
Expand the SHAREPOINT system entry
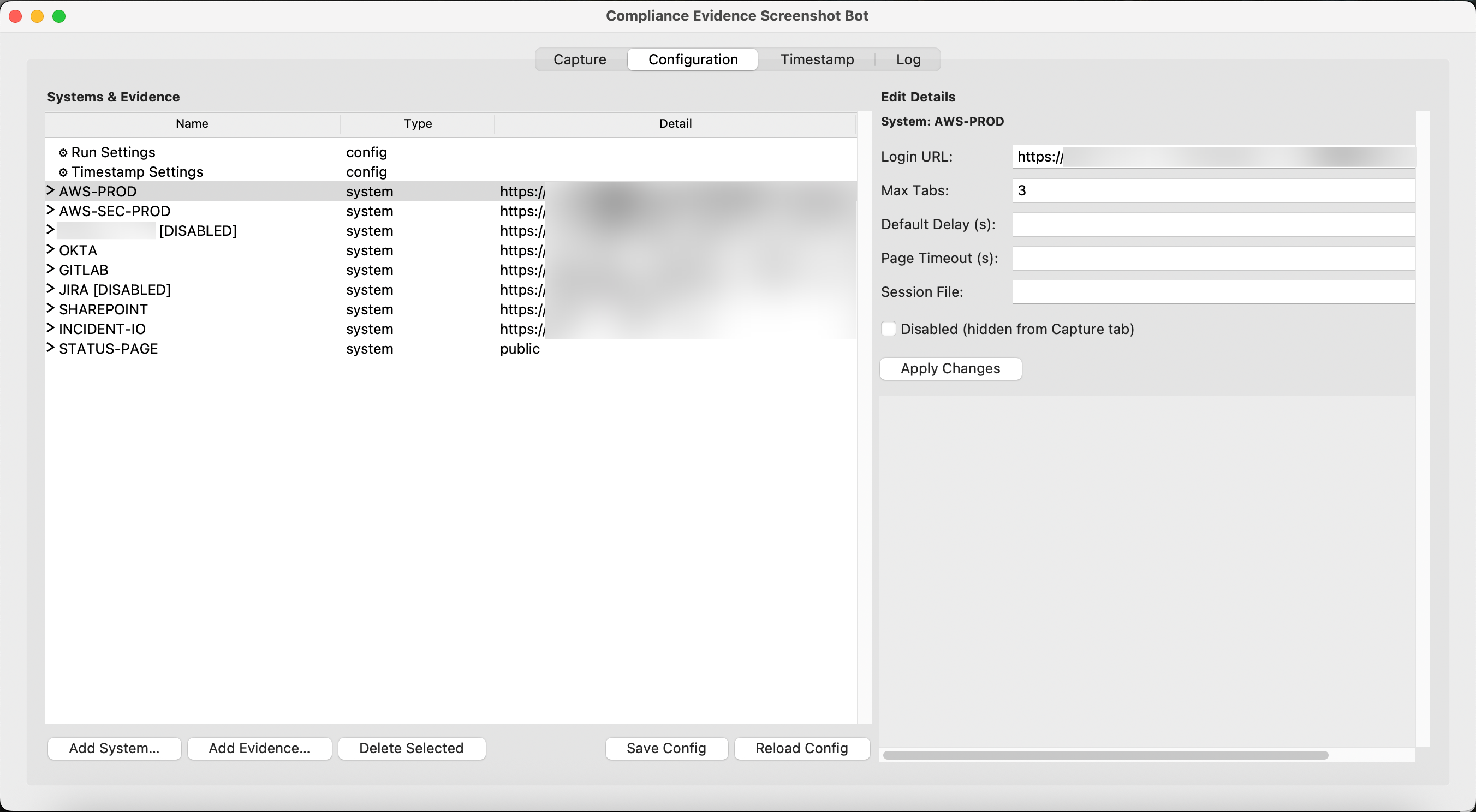50,309
